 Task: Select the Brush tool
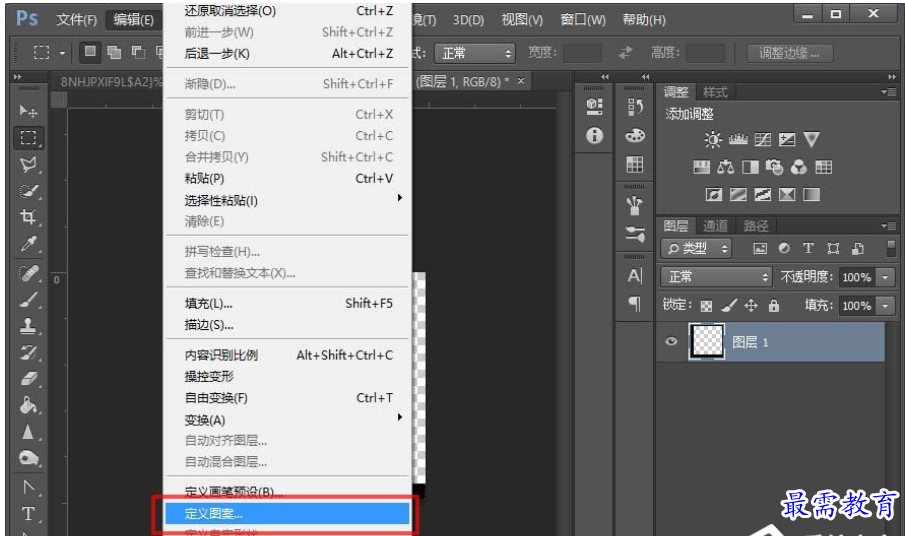28,299
